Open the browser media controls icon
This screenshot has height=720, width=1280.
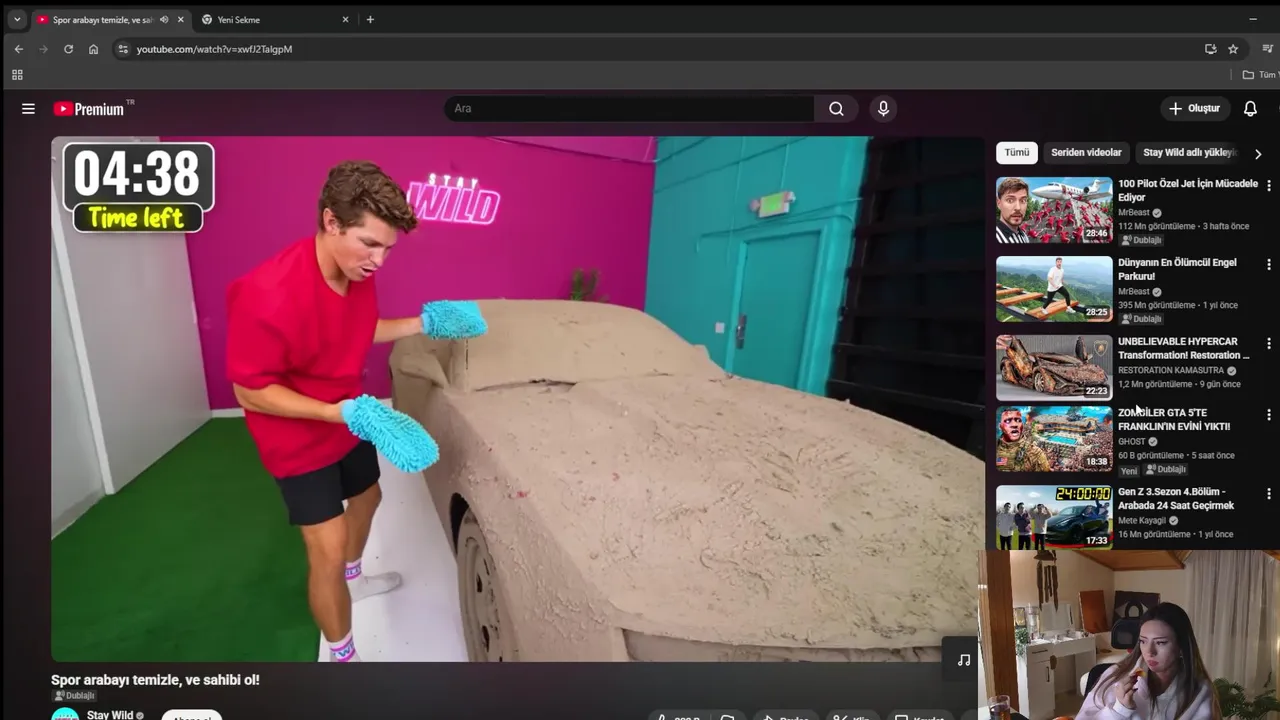pyautogui.click(x=1267, y=49)
